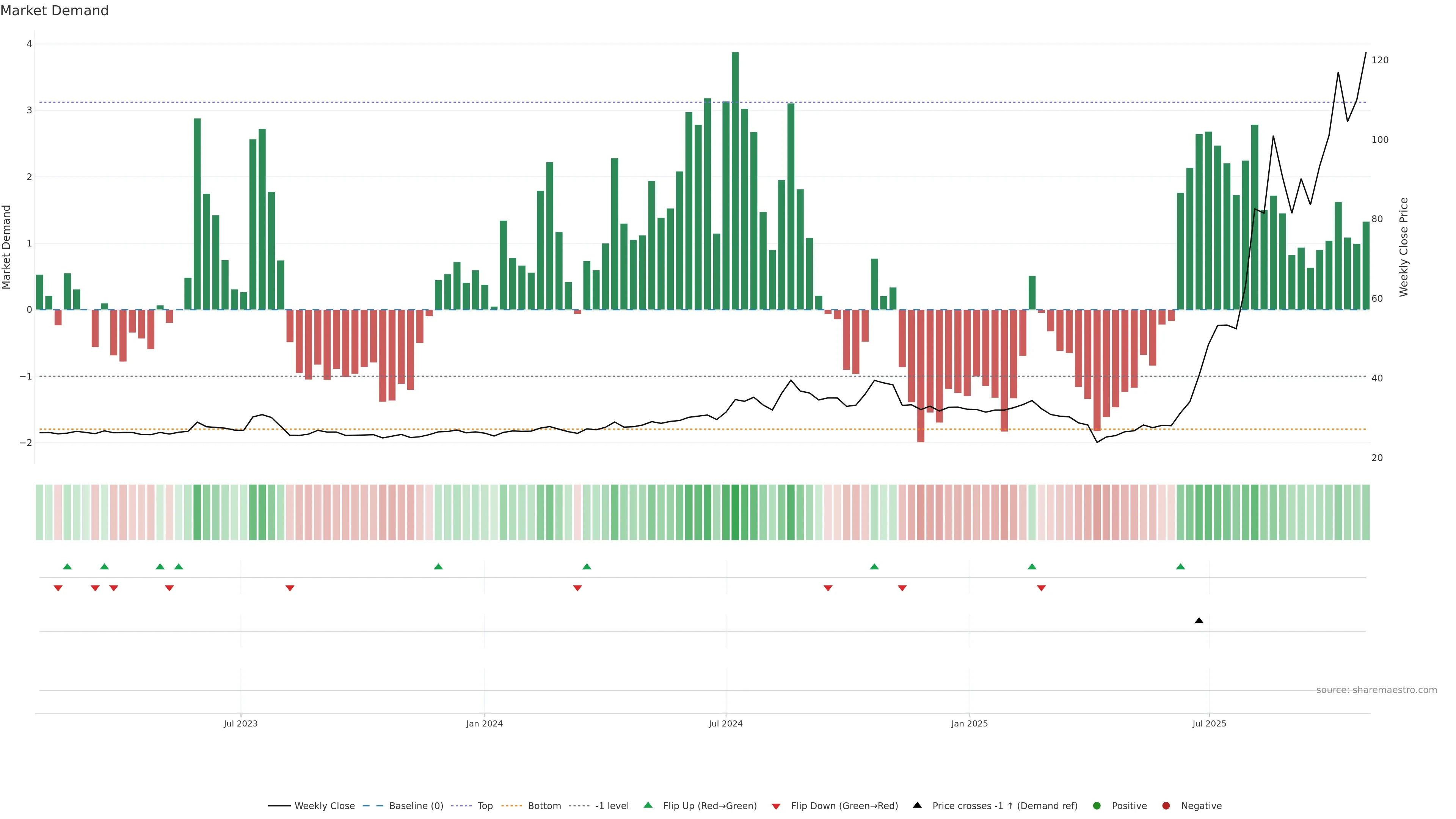Click the black Price crosses -1 legend triangle
The image size is (1456, 819).
tap(917, 805)
